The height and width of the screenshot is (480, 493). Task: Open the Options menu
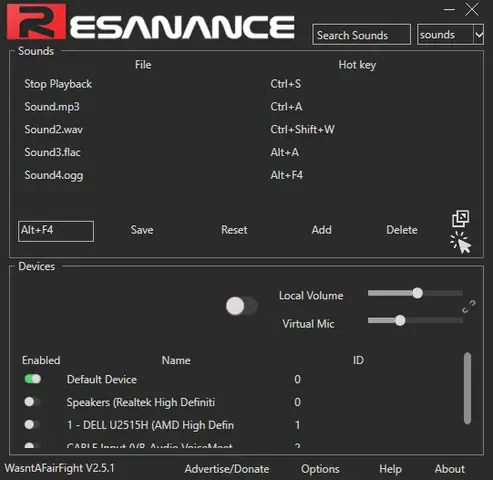tap(320, 469)
